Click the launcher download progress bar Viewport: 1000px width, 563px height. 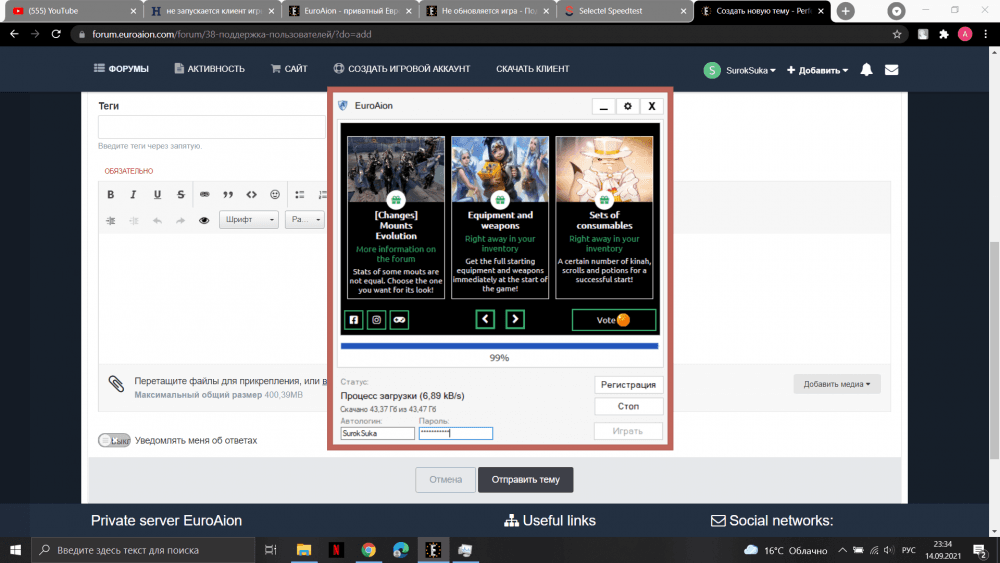[499, 346]
